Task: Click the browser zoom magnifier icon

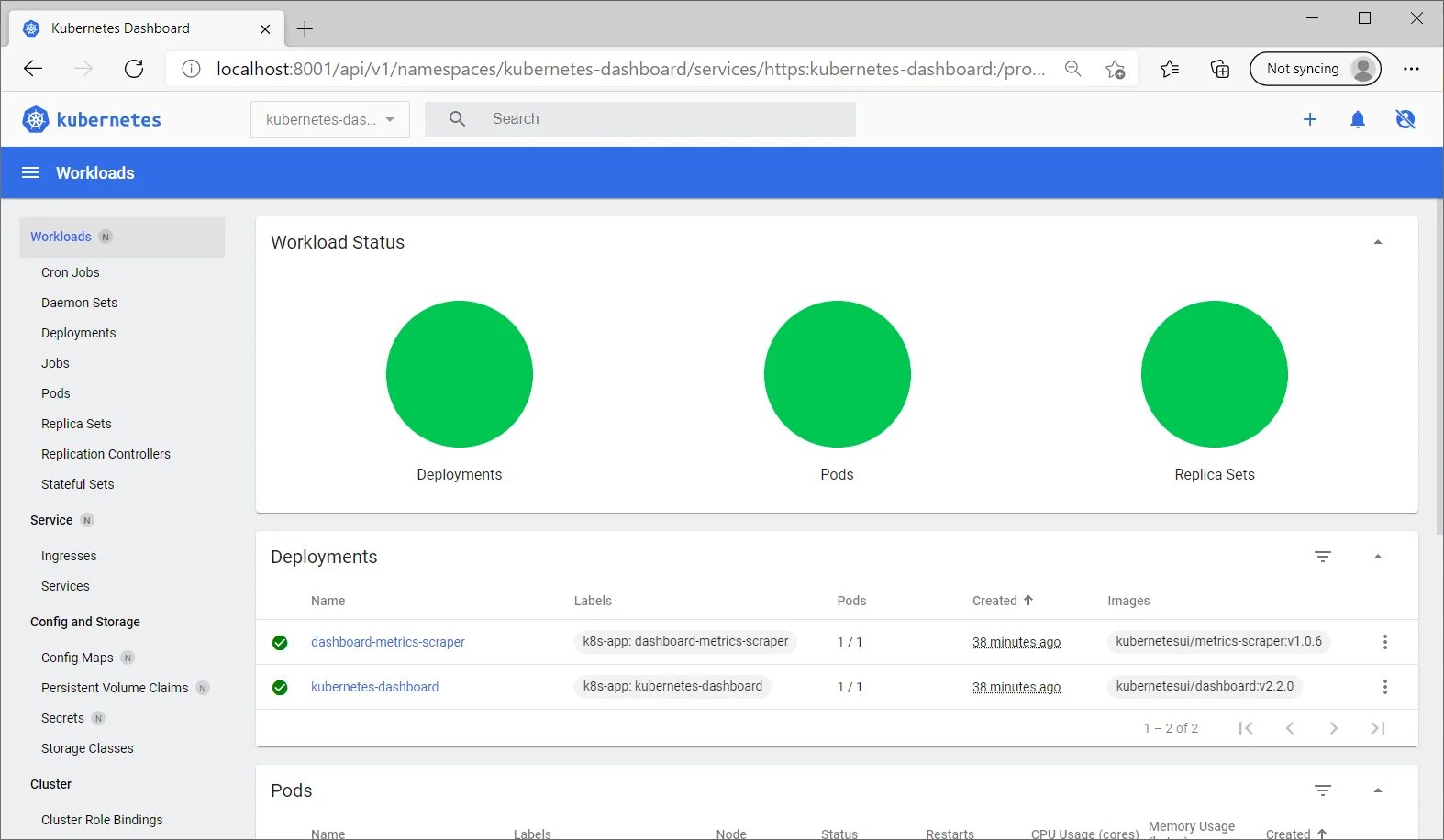Action: click(x=1072, y=69)
